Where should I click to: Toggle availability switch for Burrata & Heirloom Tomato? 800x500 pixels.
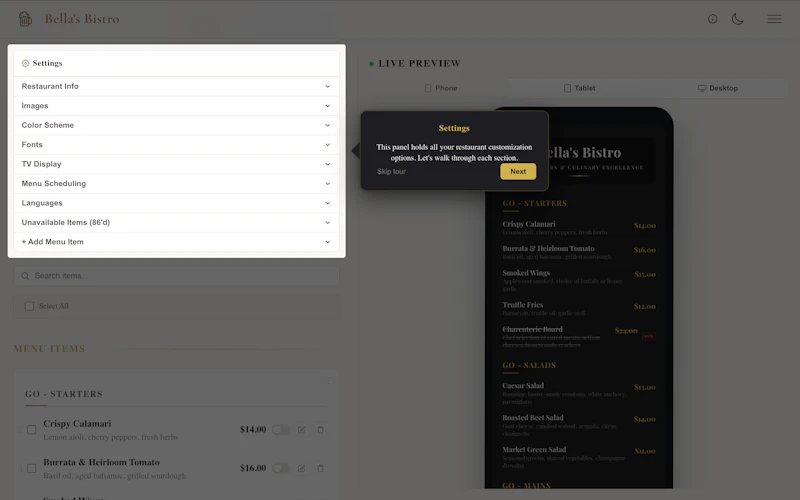click(x=281, y=468)
